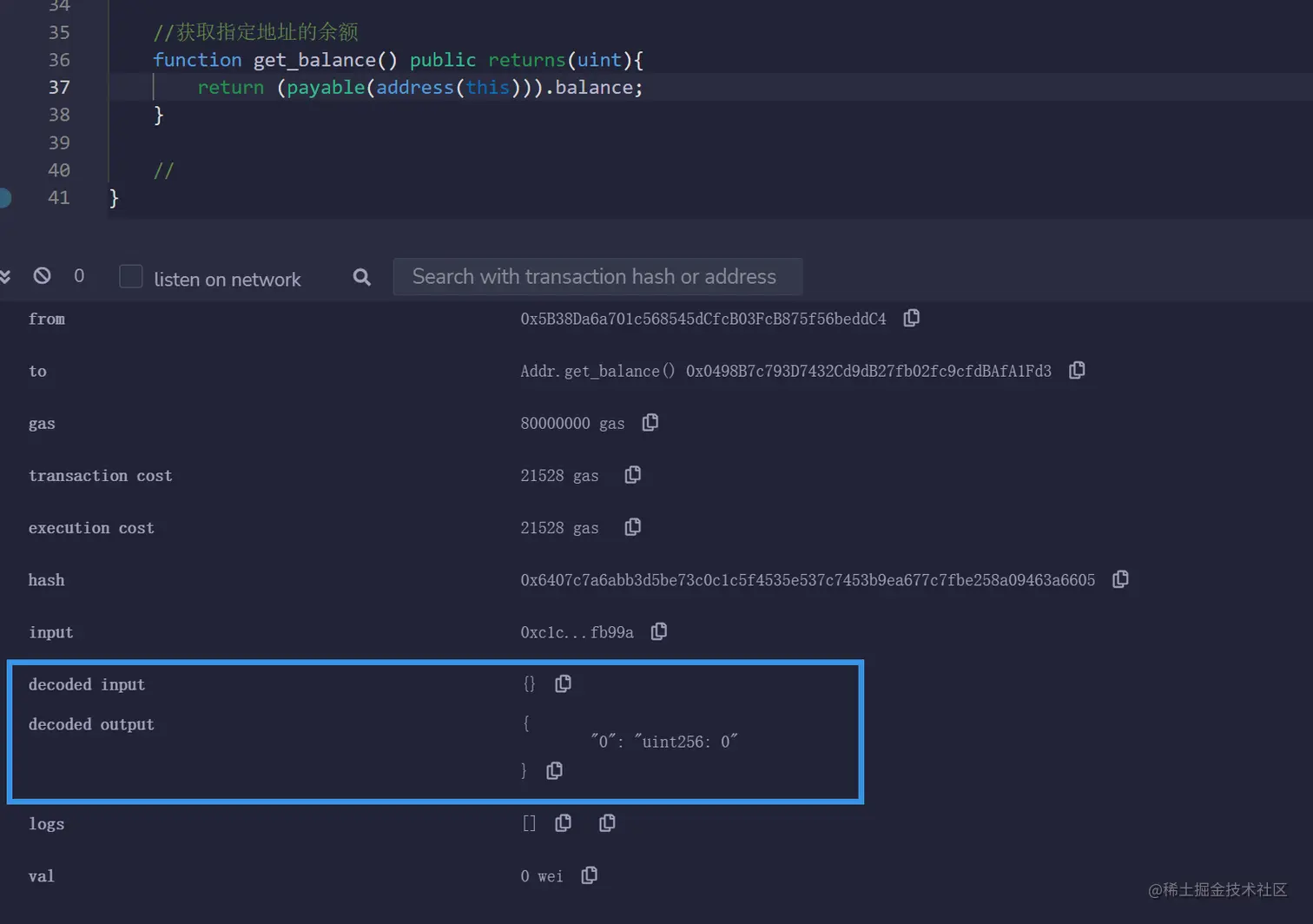The image size is (1313, 924).
Task: Copy the to address value
Action: 1077,370
